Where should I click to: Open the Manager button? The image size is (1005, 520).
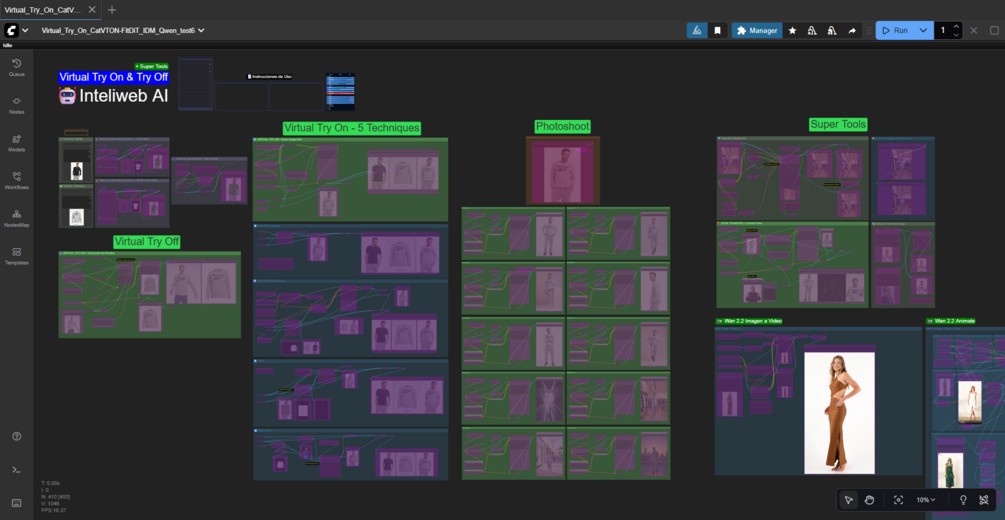757,30
